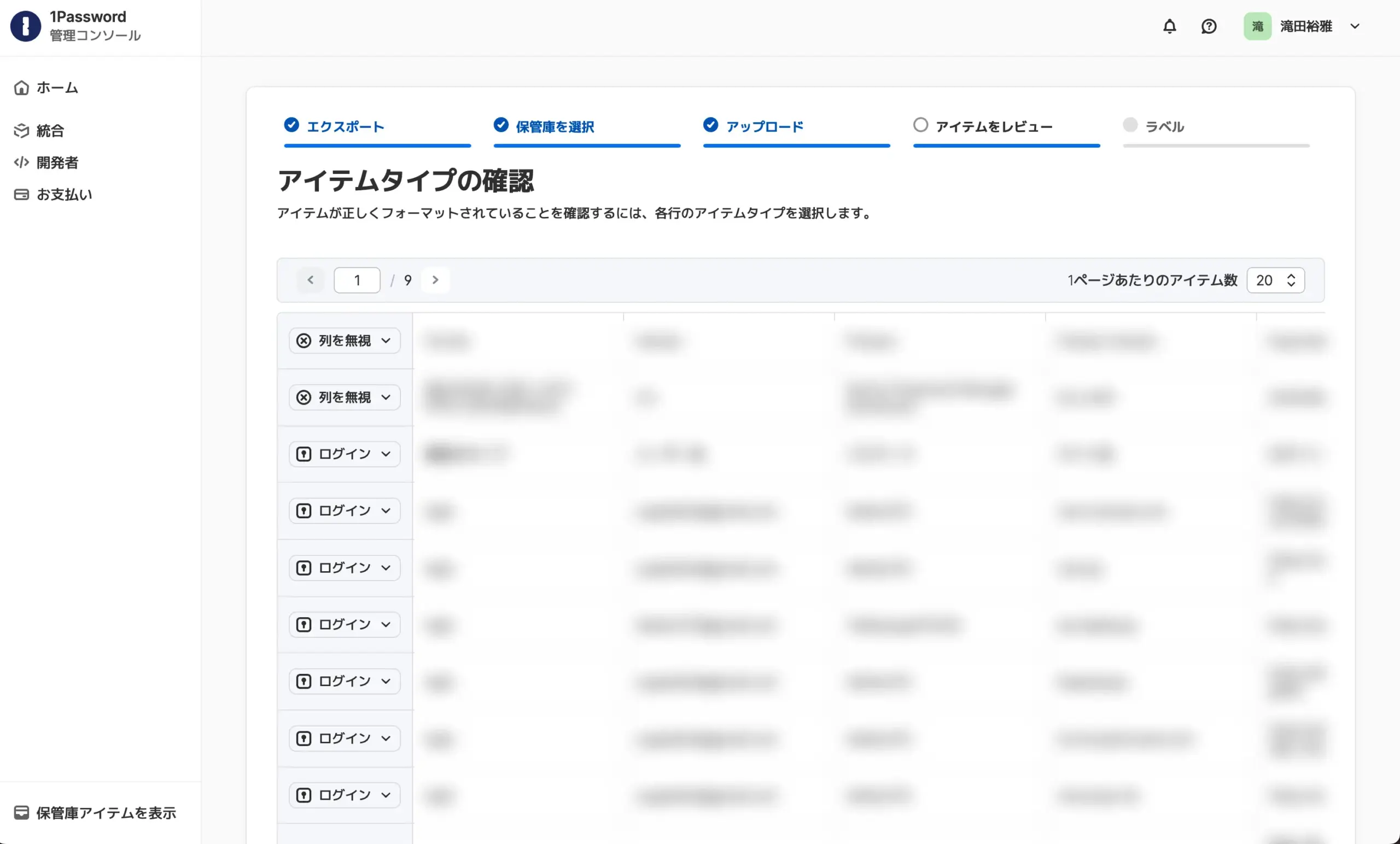This screenshot has height=844, width=1400.
Task: Click the エクスポート completed checkmark icon
Action: pos(291,125)
